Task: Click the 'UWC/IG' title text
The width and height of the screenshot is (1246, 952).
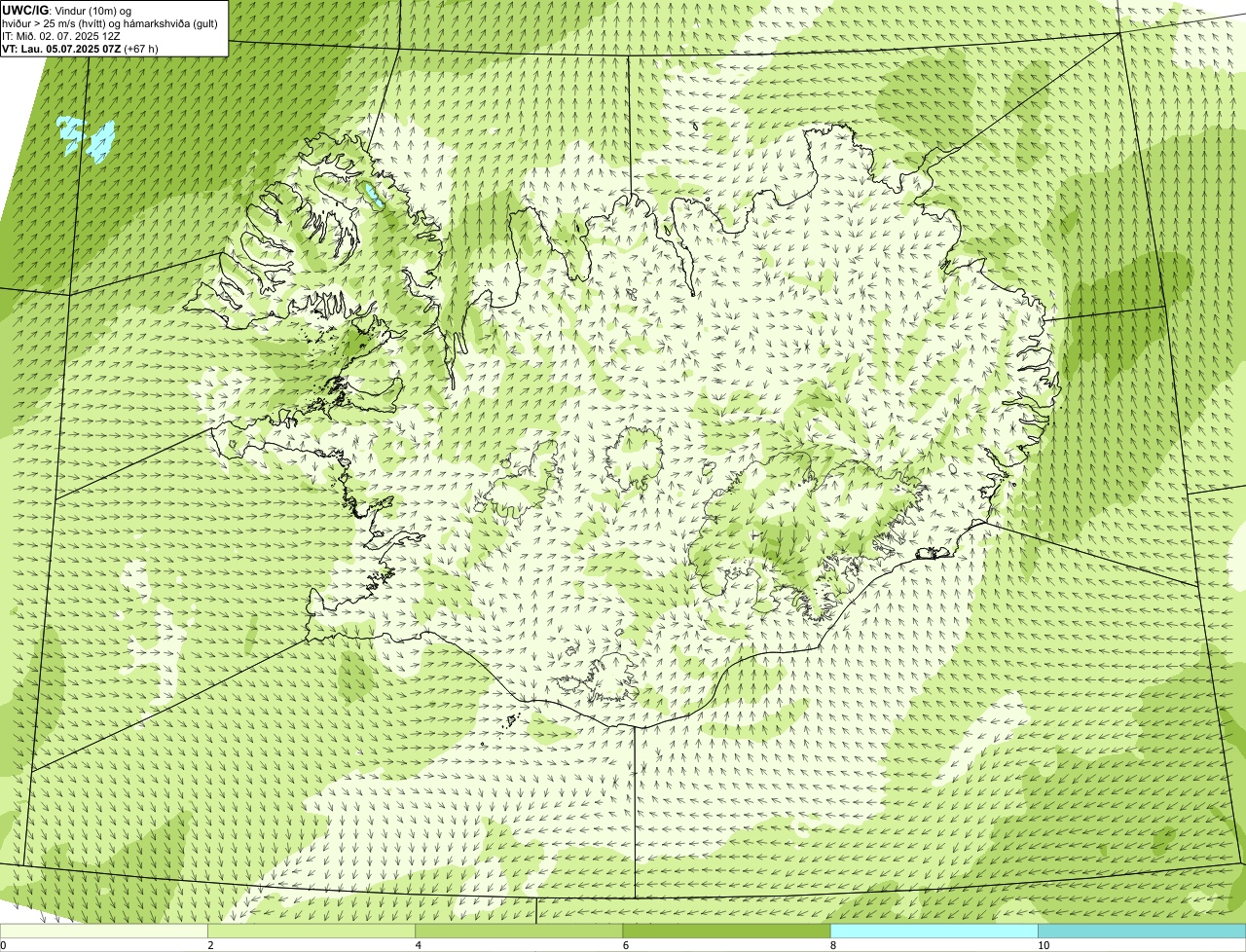Action: click(25, 10)
